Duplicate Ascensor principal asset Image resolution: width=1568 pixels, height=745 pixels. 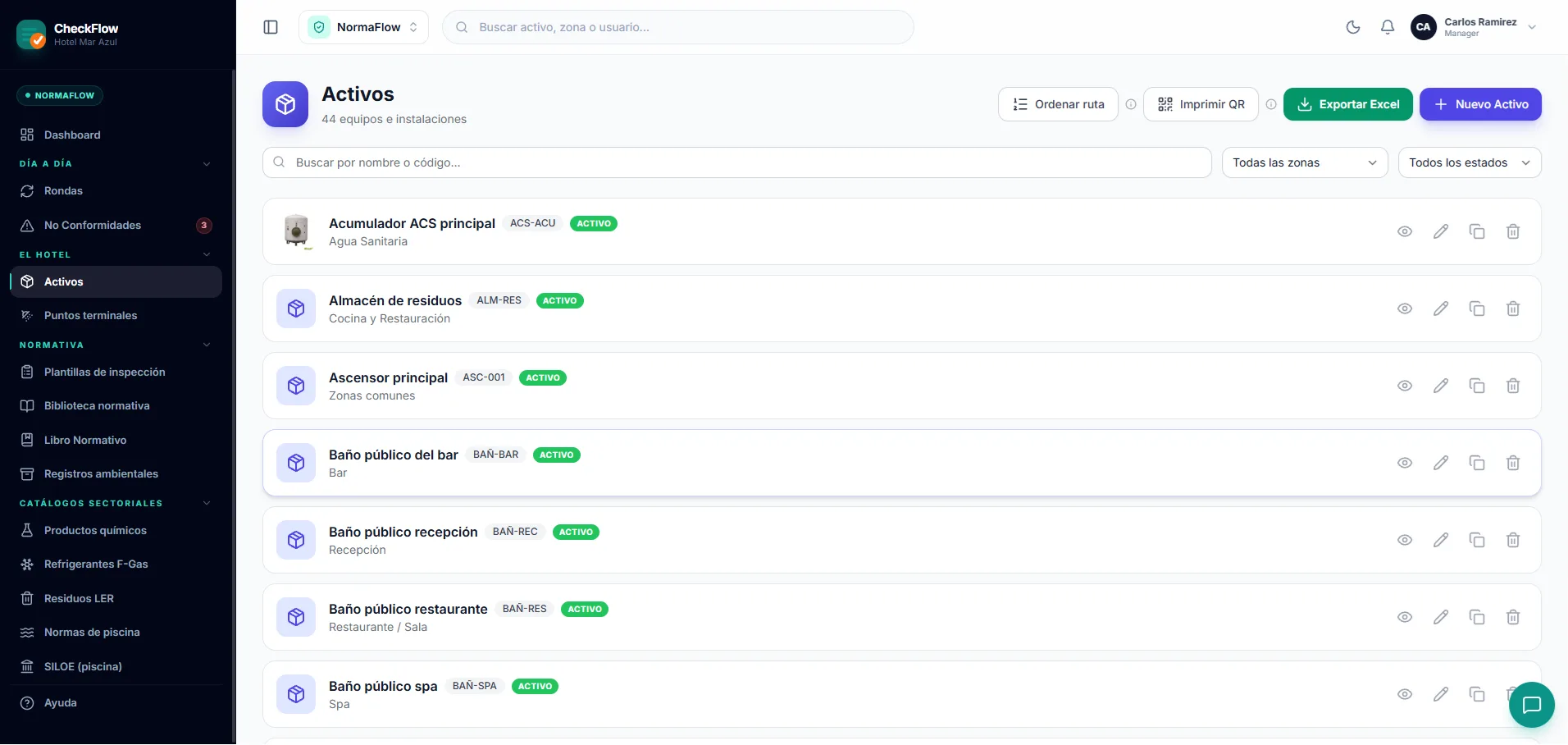point(1477,386)
